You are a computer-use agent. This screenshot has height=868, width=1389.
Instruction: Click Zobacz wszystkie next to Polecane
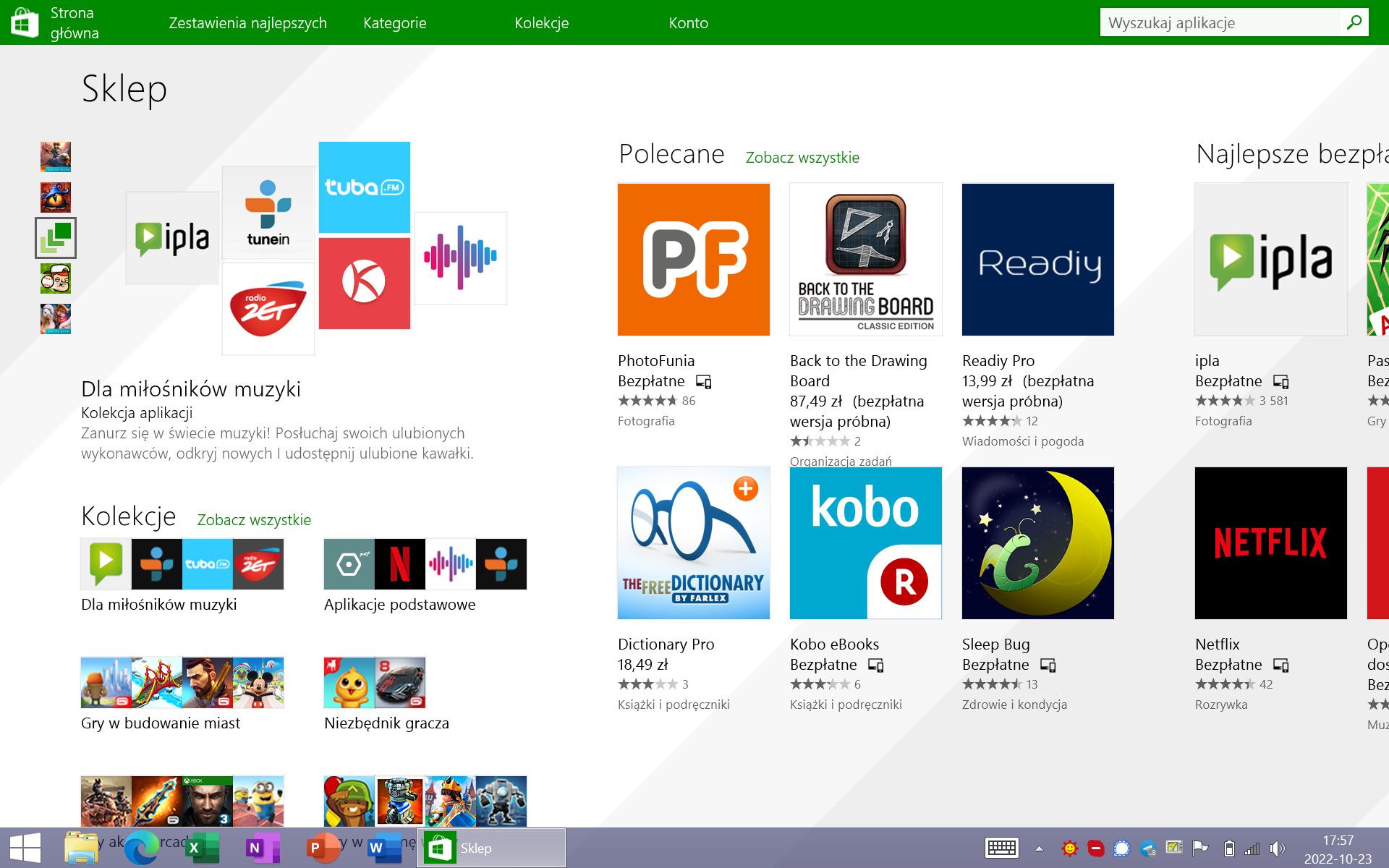[x=802, y=157]
